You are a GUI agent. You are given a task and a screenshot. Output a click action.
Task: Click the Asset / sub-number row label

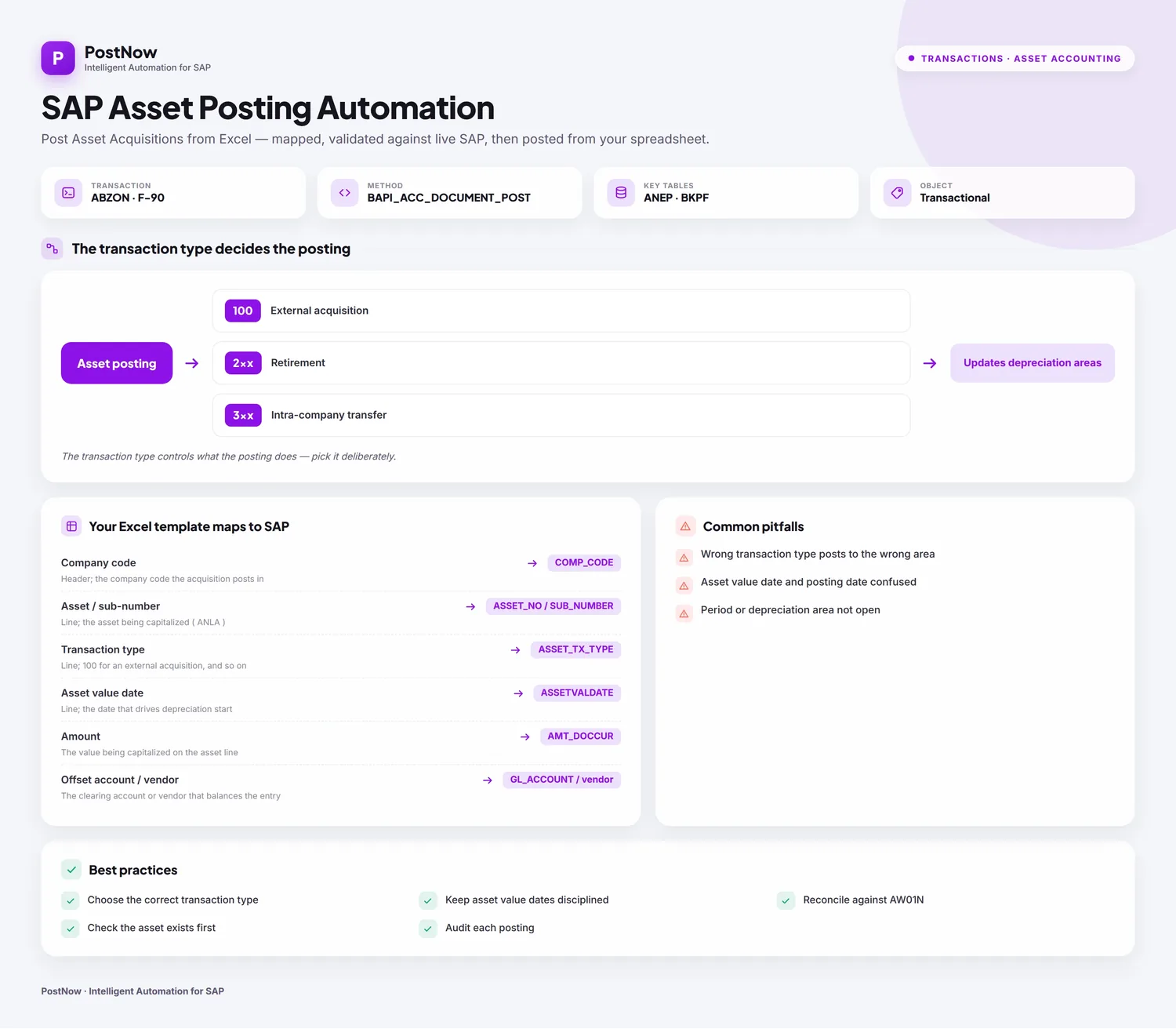(x=111, y=606)
